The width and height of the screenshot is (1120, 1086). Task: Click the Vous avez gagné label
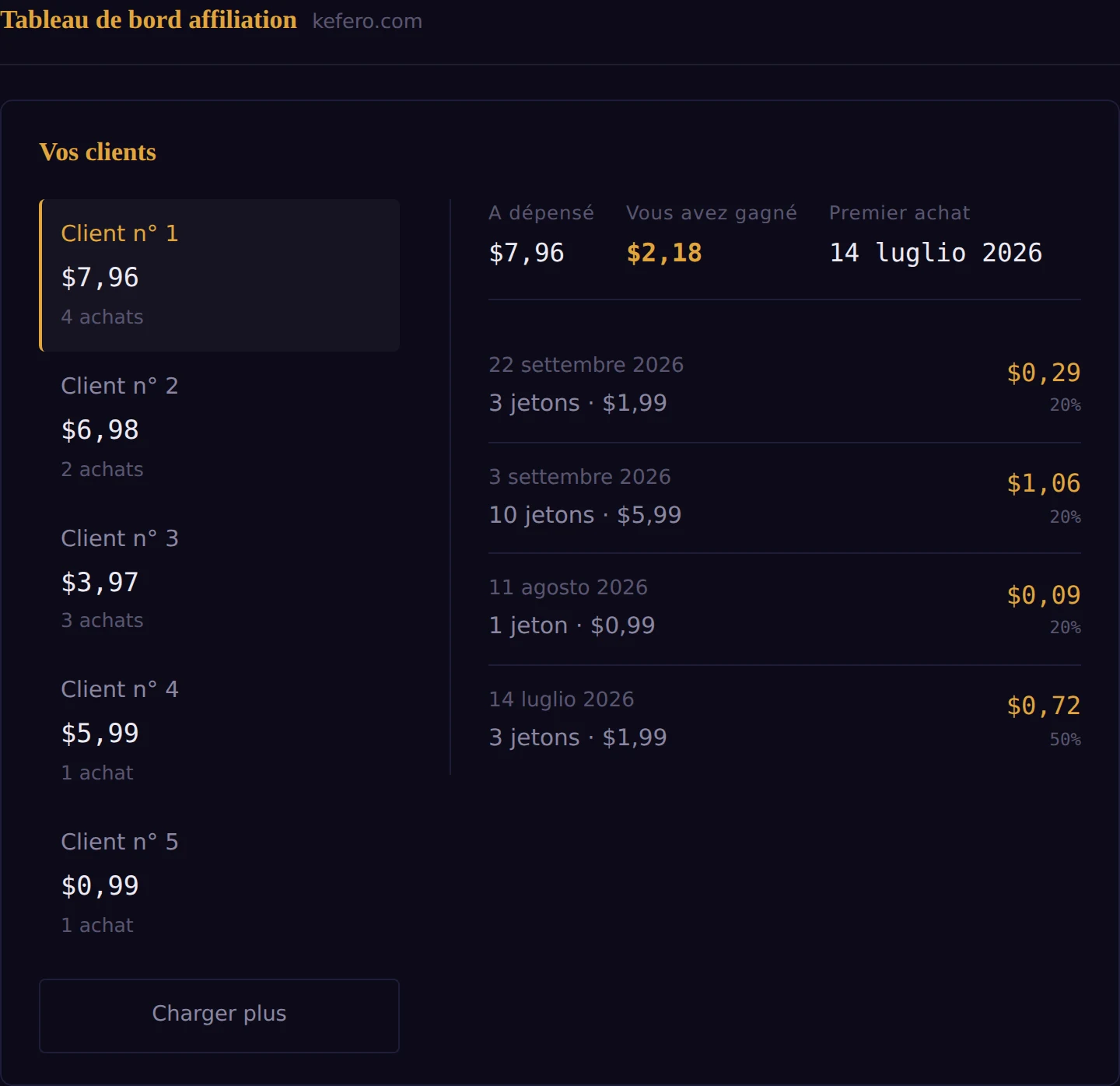point(712,213)
